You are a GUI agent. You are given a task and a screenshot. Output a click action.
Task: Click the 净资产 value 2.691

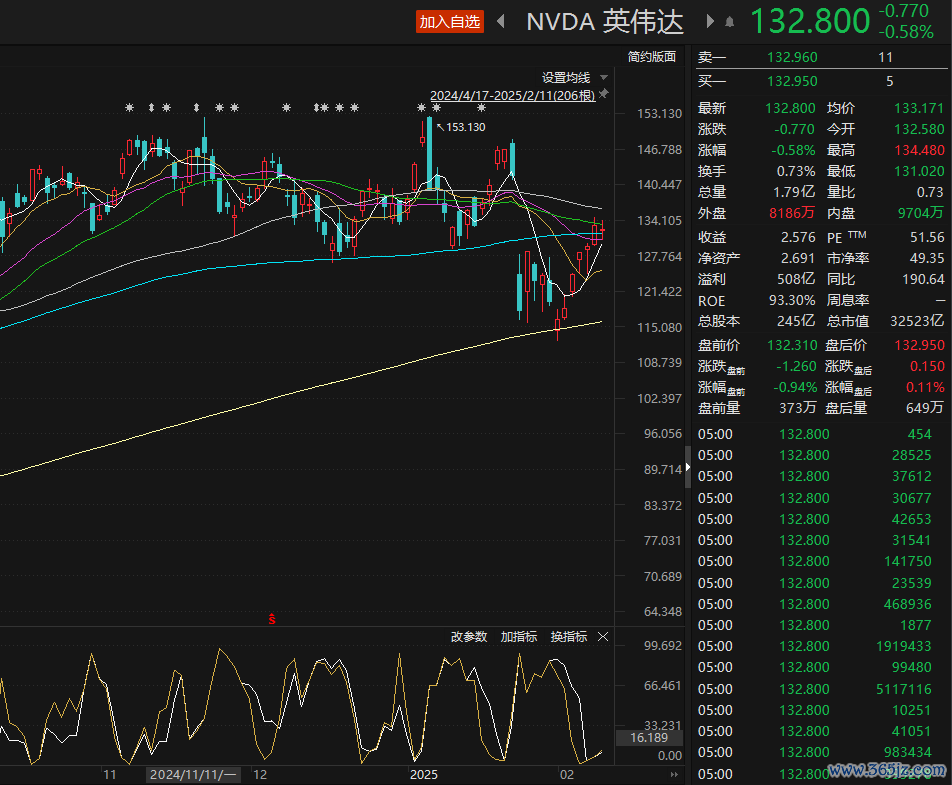pyautogui.click(x=798, y=258)
